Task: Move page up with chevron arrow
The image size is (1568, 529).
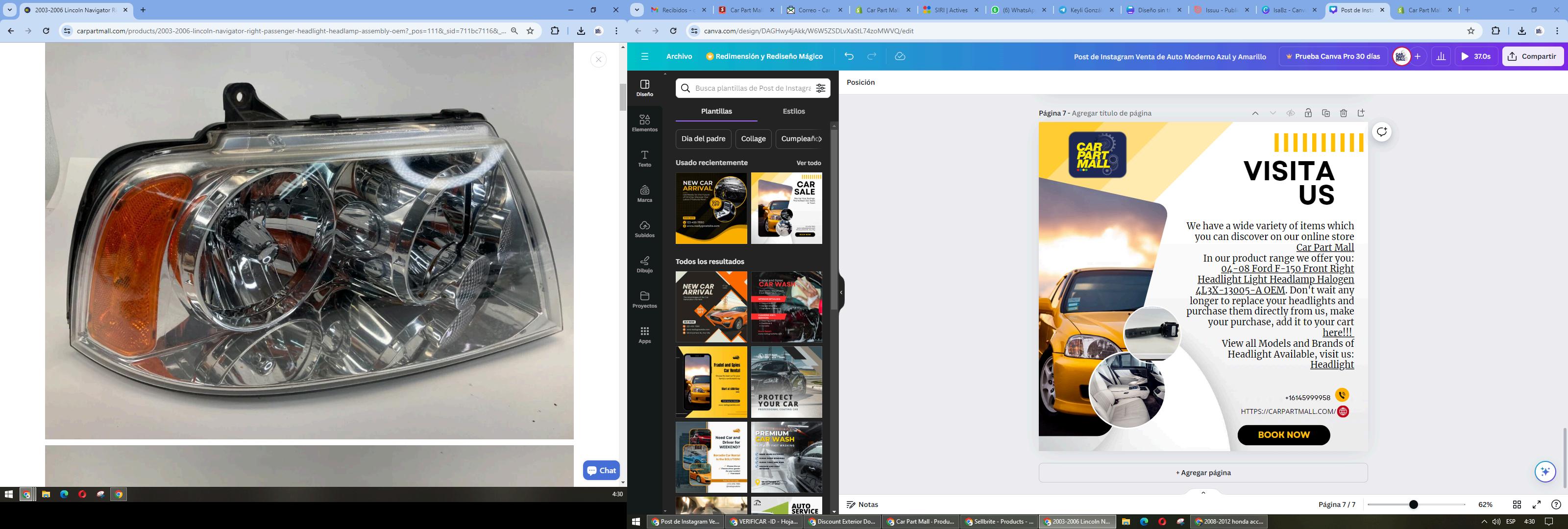Action: 1255,113
